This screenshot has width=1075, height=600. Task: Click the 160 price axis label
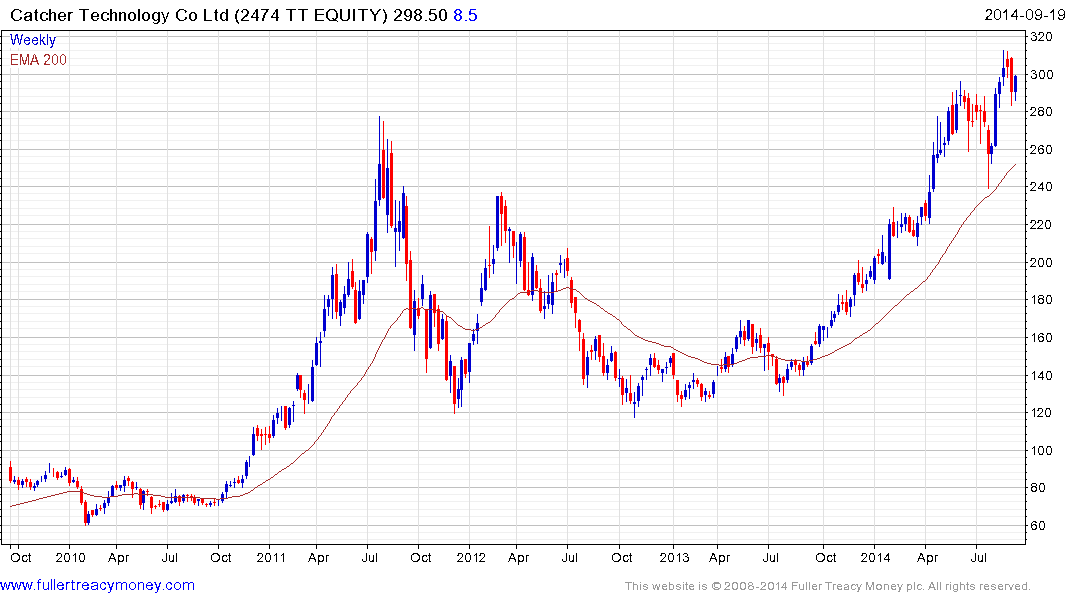click(1041, 337)
